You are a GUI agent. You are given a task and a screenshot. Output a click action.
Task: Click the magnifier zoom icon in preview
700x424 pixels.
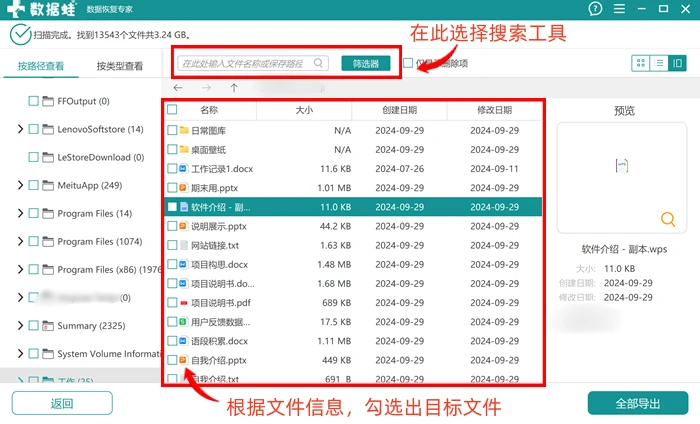tap(668, 219)
